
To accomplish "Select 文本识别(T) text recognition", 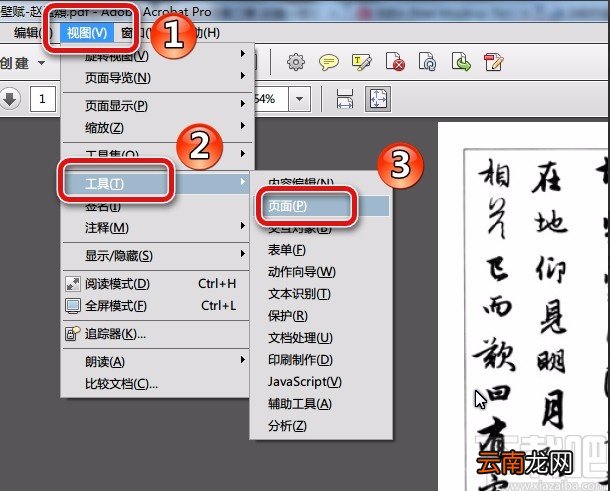I will [x=321, y=294].
